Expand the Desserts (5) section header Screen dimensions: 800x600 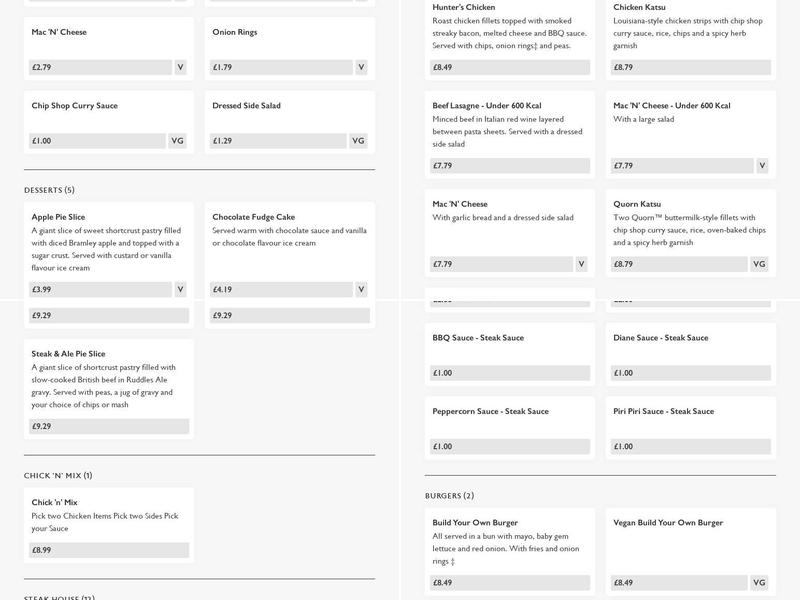[x=49, y=190]
